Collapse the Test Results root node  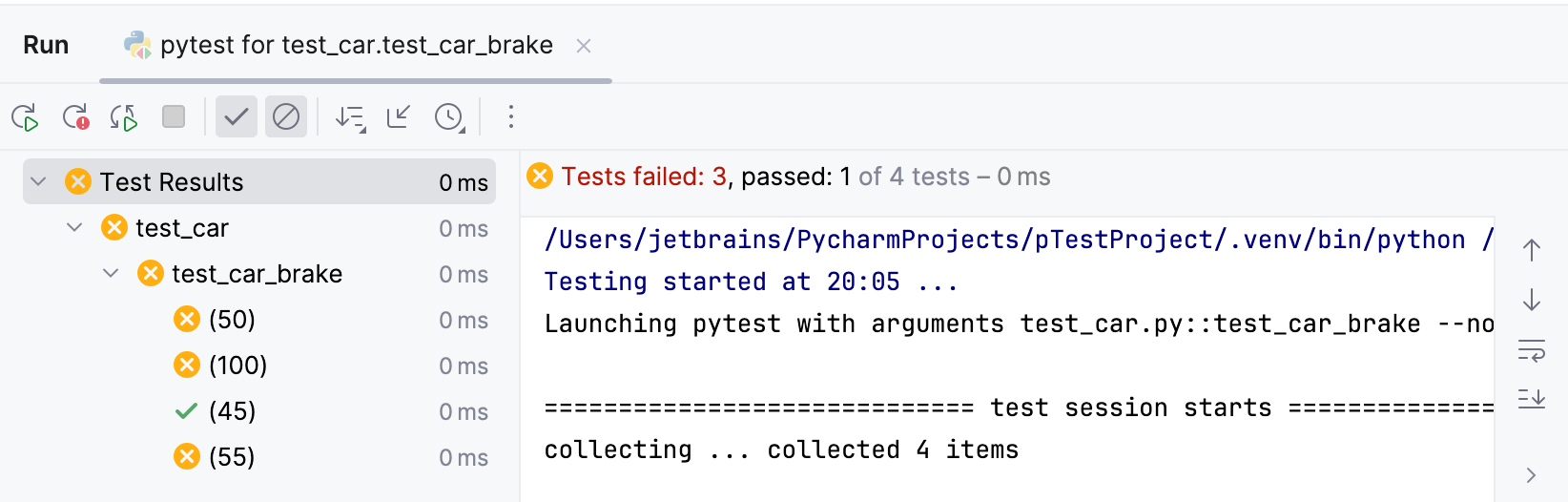pos(38,181)
